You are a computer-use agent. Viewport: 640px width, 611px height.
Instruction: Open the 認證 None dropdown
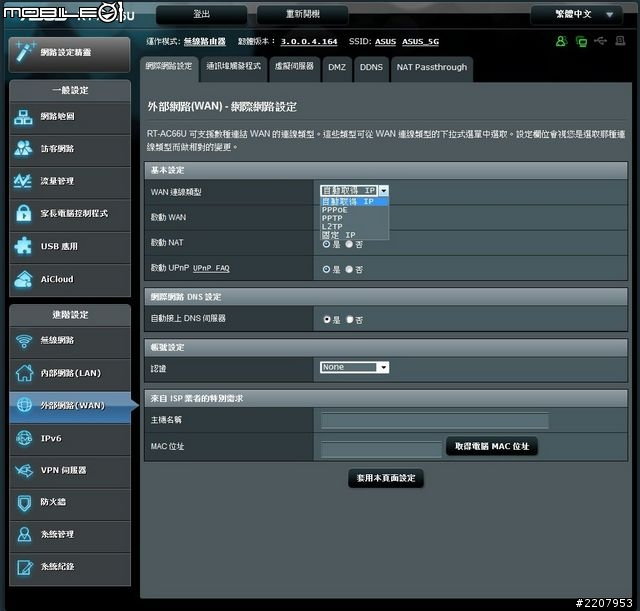pyautogui.click(x=354, y=367)
